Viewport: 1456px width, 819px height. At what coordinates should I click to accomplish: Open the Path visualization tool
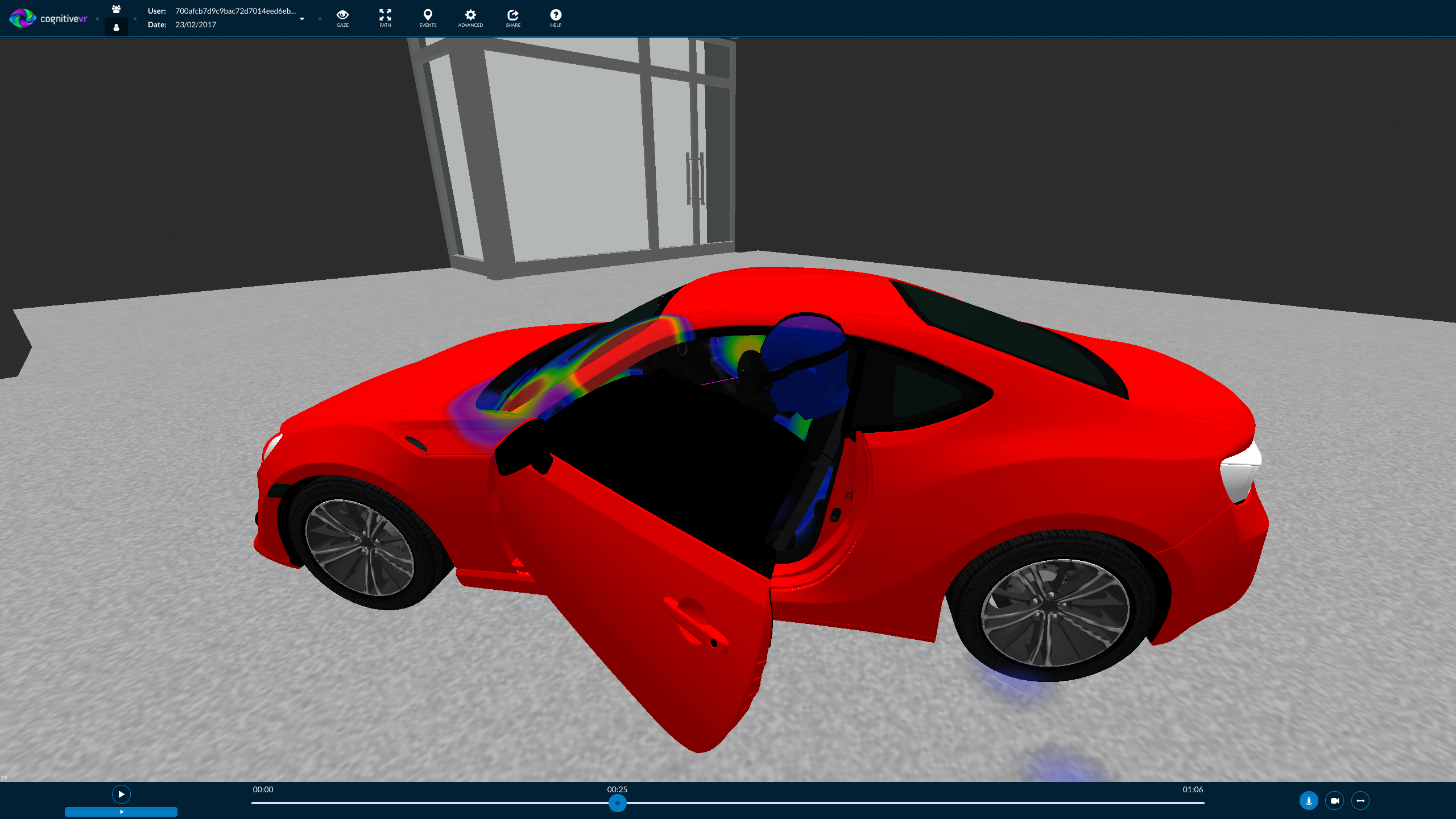tap(385, 18)
